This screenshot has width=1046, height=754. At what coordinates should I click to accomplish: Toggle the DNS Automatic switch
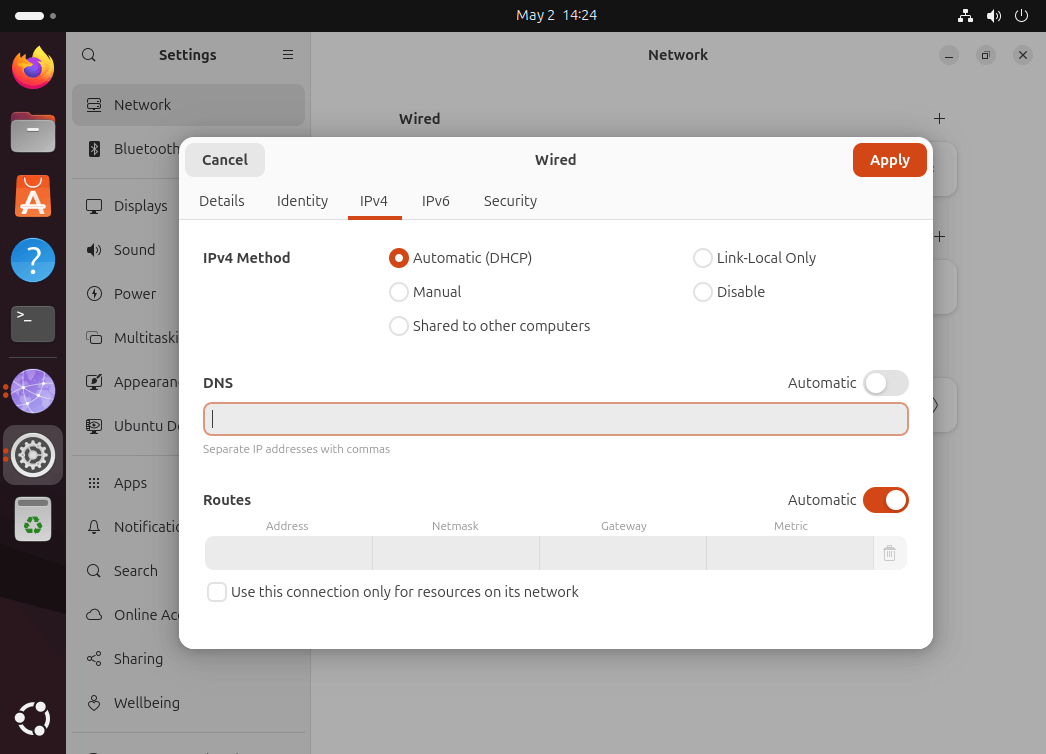tap(886, 383)
